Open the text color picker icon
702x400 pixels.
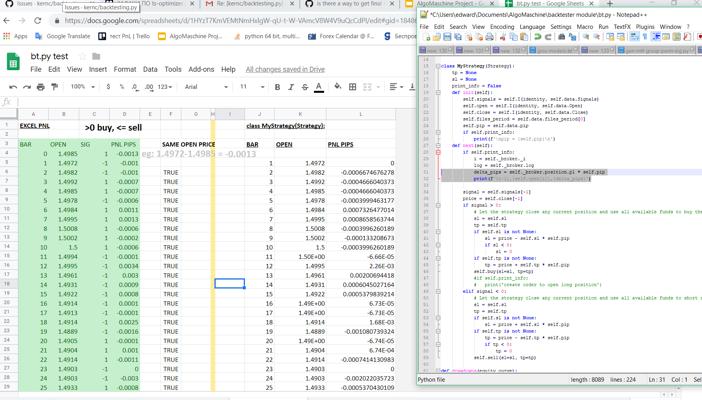pyautogui.click(x=319, y=87)
